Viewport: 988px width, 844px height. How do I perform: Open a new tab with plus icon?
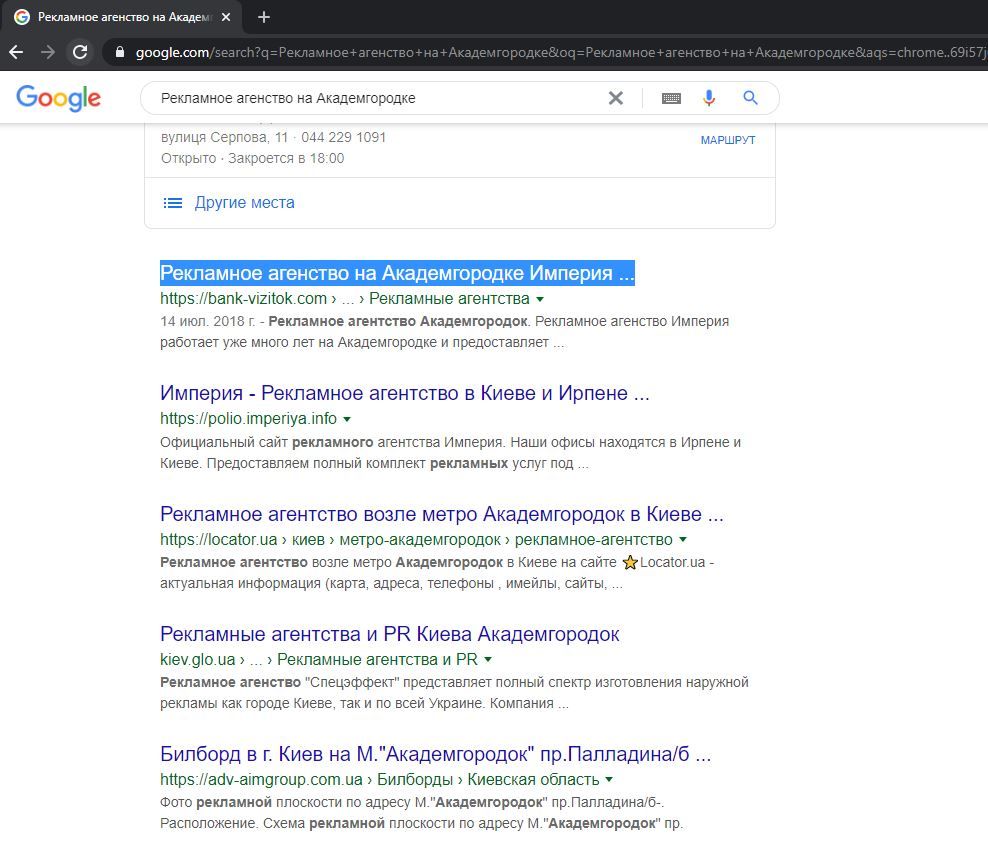click(x=264, y=17)
